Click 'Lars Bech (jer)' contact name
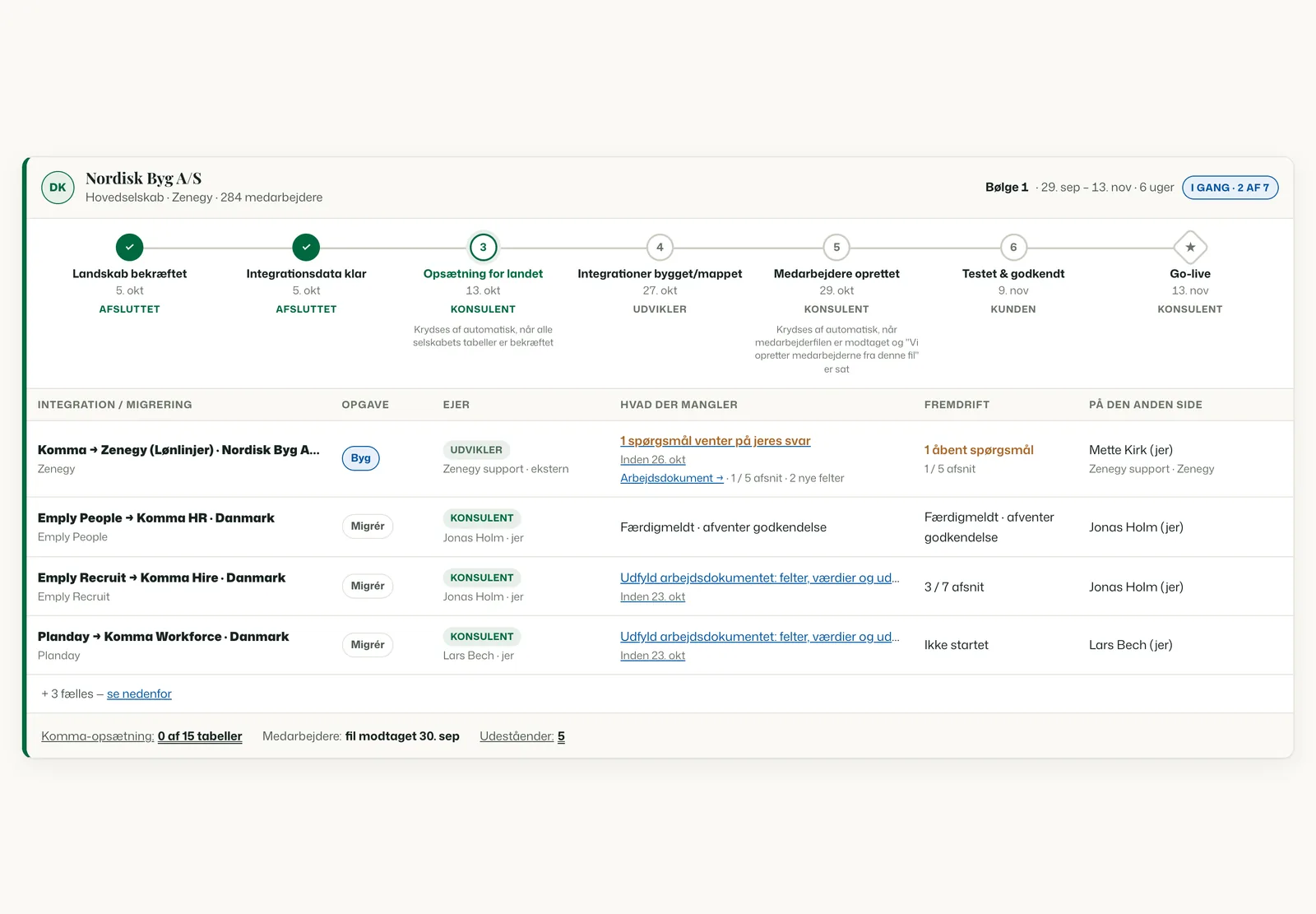 point(1131,645)
